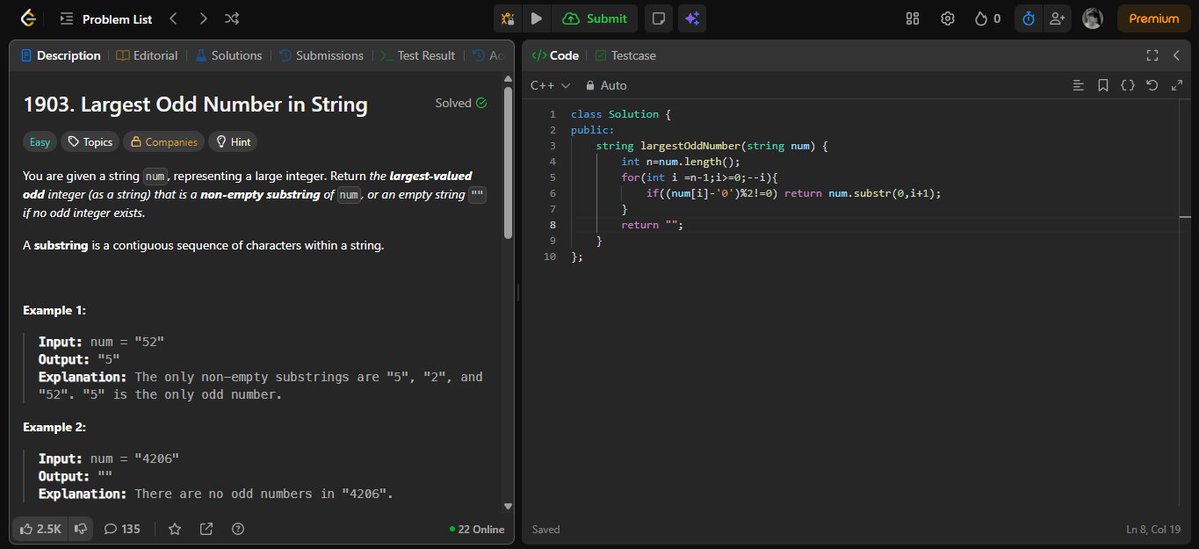Viewport: 1199px width, 549px height.
Task: Click code line 8 return statement
Action: click(x=651, y=225)
